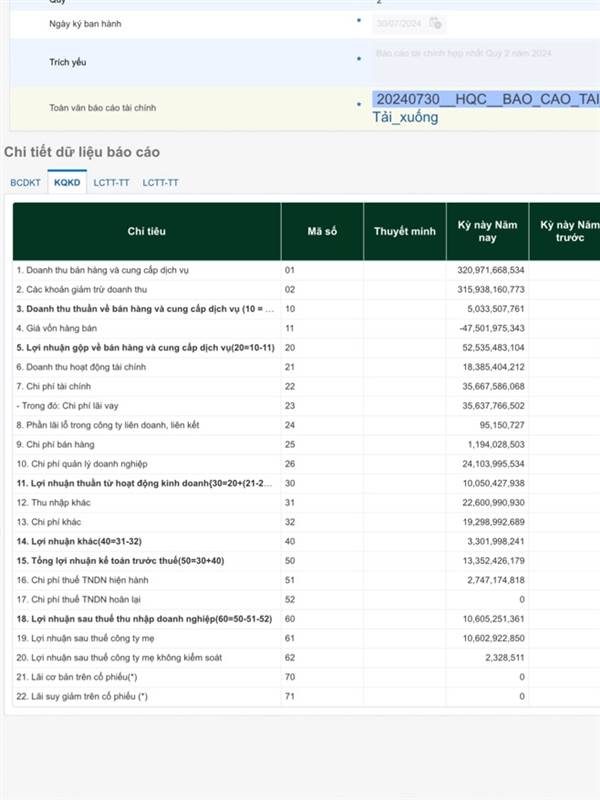Click the value 10,602,922,850
The width and height of the screenshot is (600, 800).
pyautogui.click(x=493, y=638)
